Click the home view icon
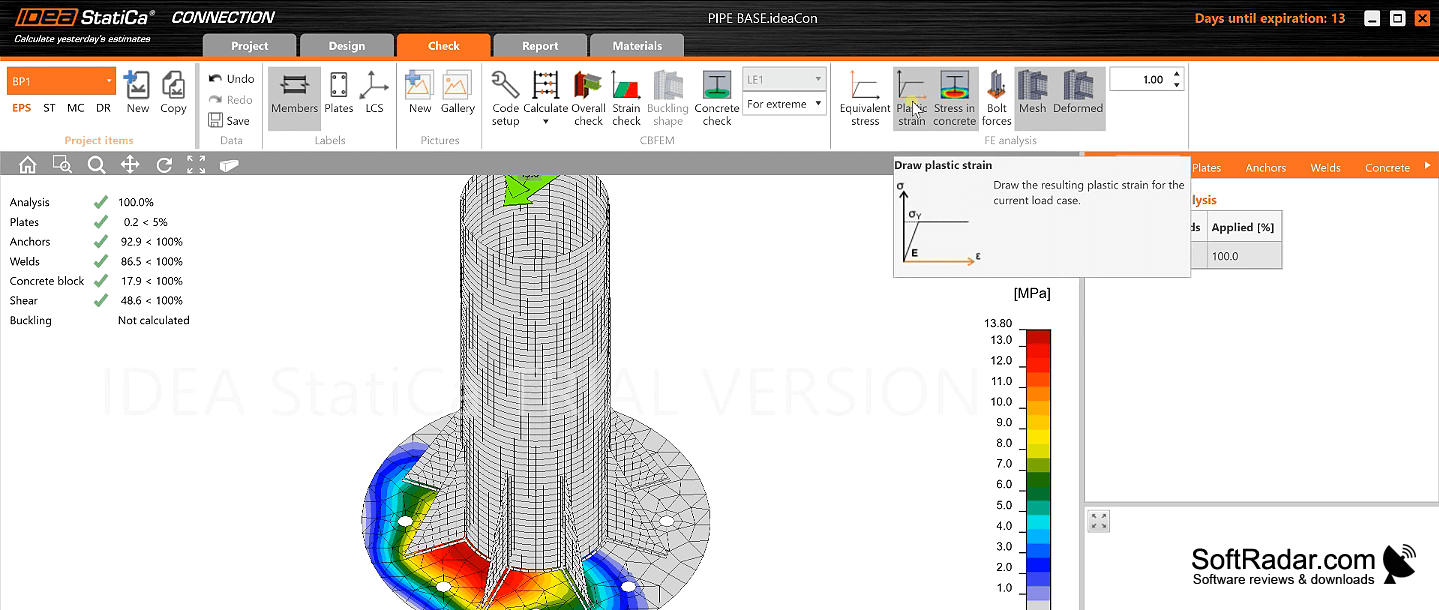1439x610 pixels. (27, 165)
